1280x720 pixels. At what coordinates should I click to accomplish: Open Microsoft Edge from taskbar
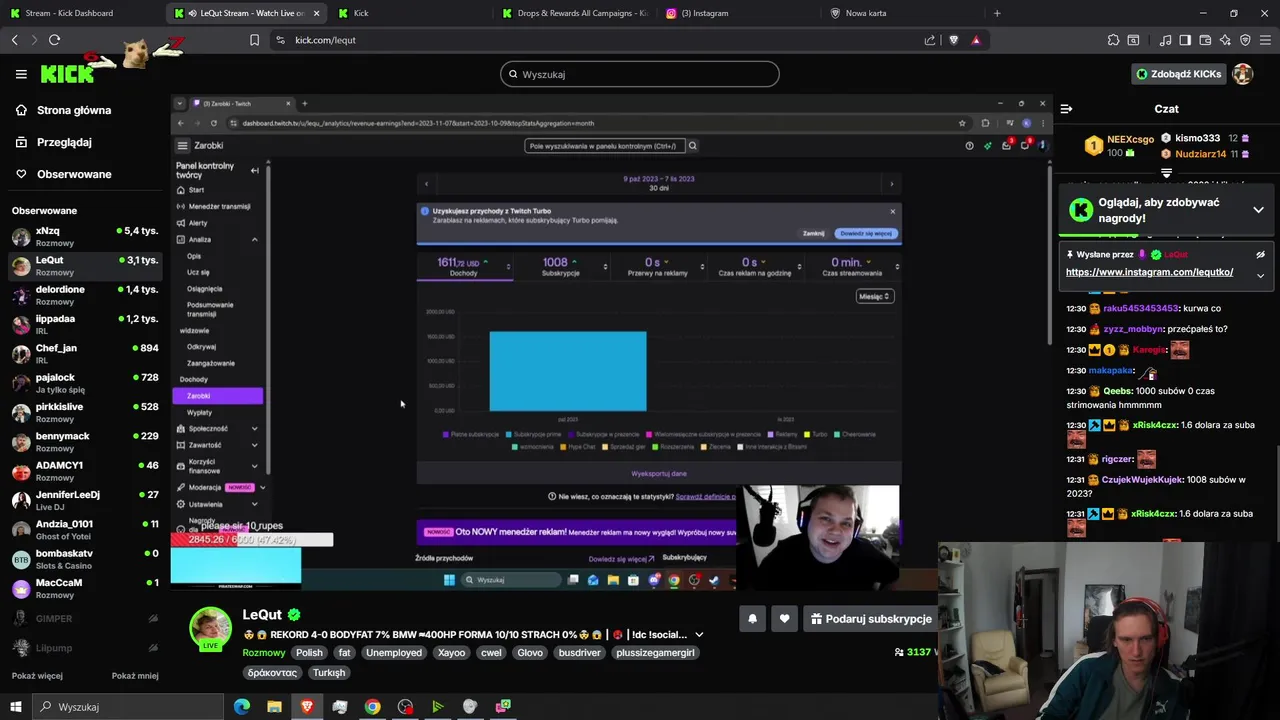click(x=241, y=707)
